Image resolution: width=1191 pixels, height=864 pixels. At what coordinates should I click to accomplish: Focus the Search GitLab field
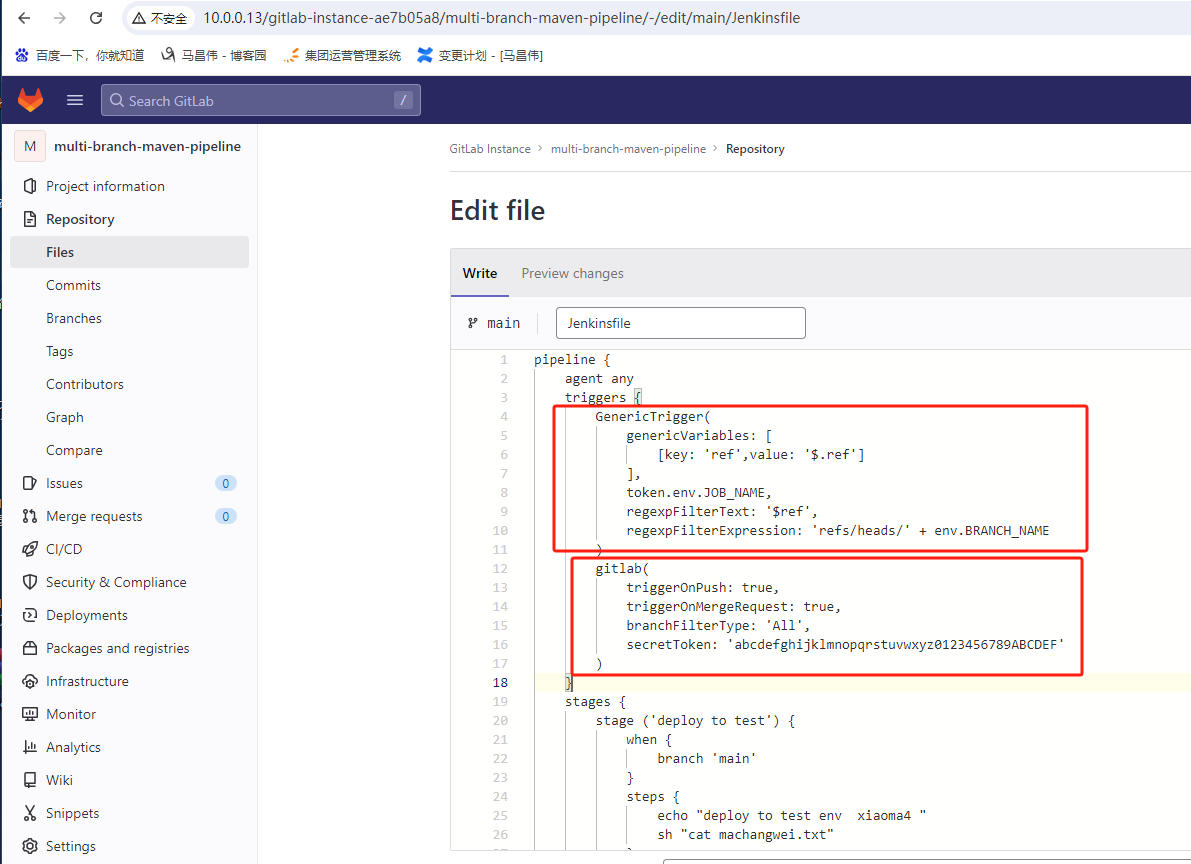point(261,100)
